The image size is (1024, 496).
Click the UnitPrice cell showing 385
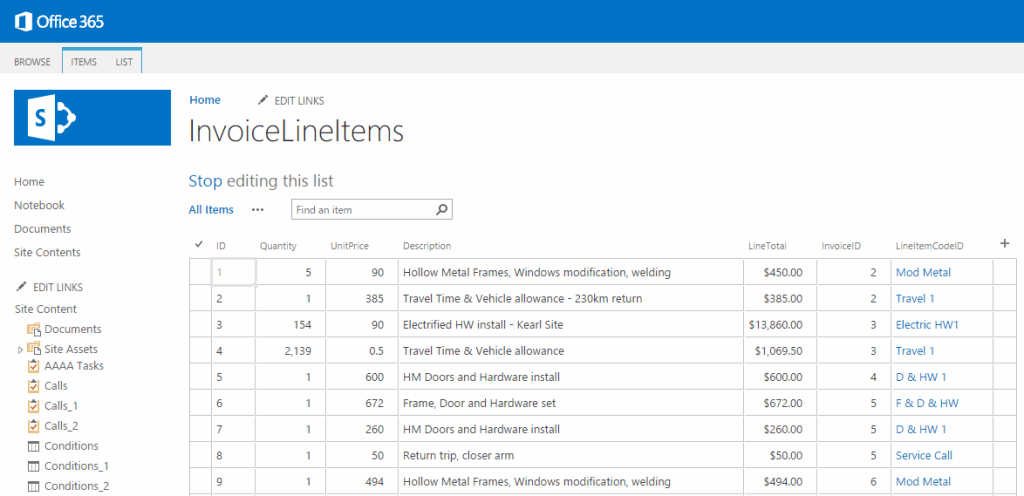pos(362,298)
